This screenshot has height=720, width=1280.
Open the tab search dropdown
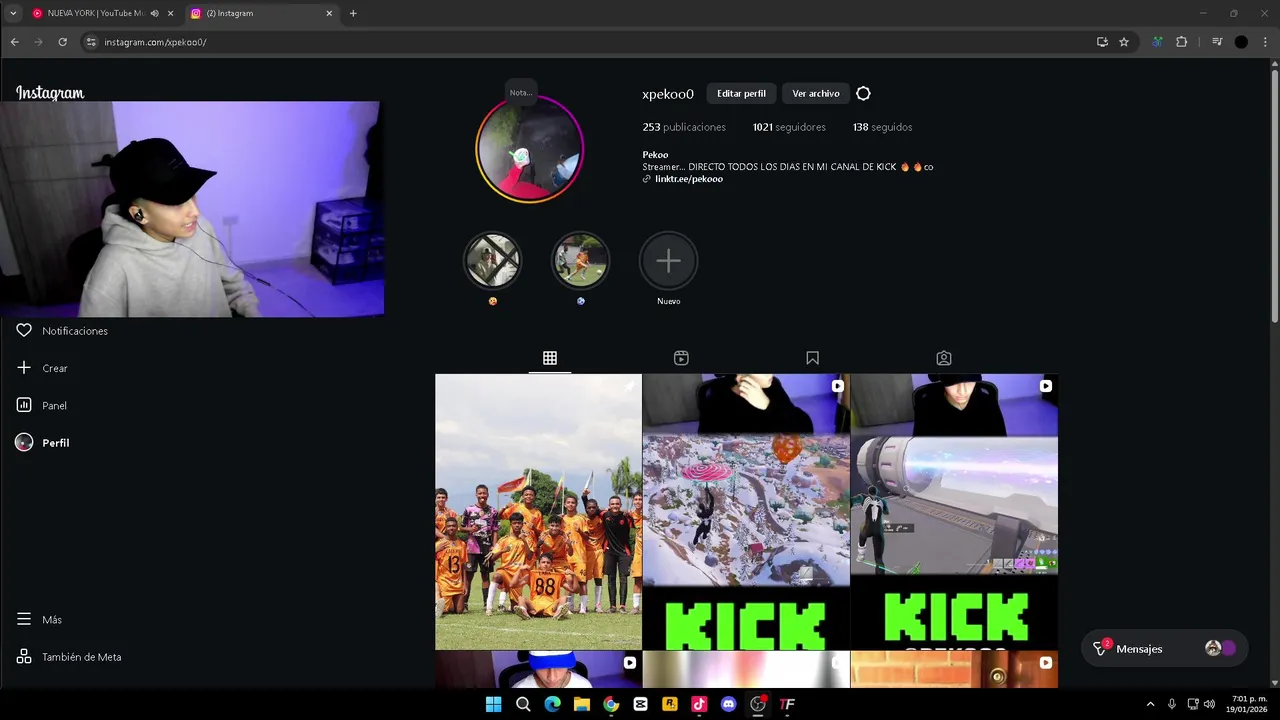pyautogui.click(x=13, y=13)
